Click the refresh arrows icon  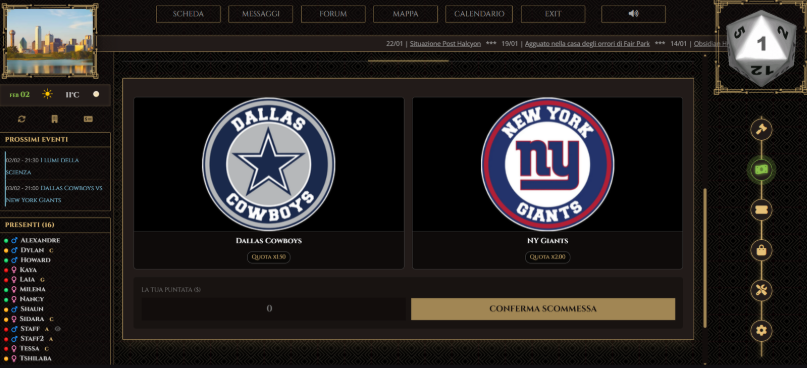[x=22, y=119]
